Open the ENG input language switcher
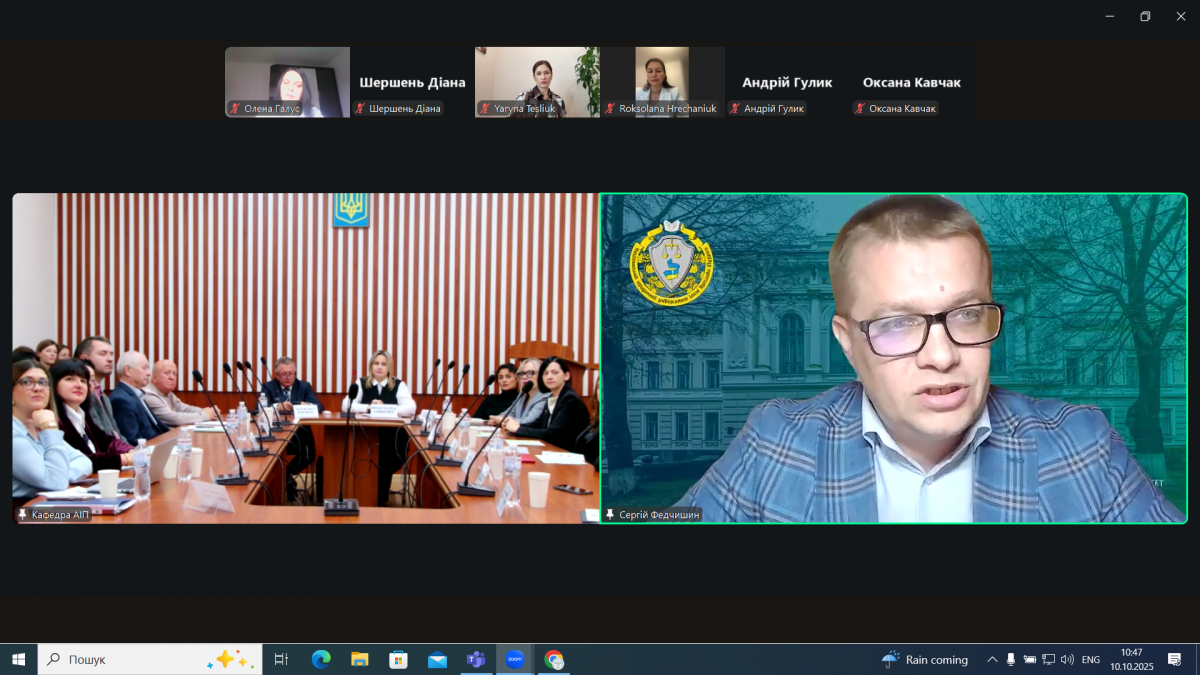Image resolution: width=1200 pixels, height=675 pixels. (1091, 659)
